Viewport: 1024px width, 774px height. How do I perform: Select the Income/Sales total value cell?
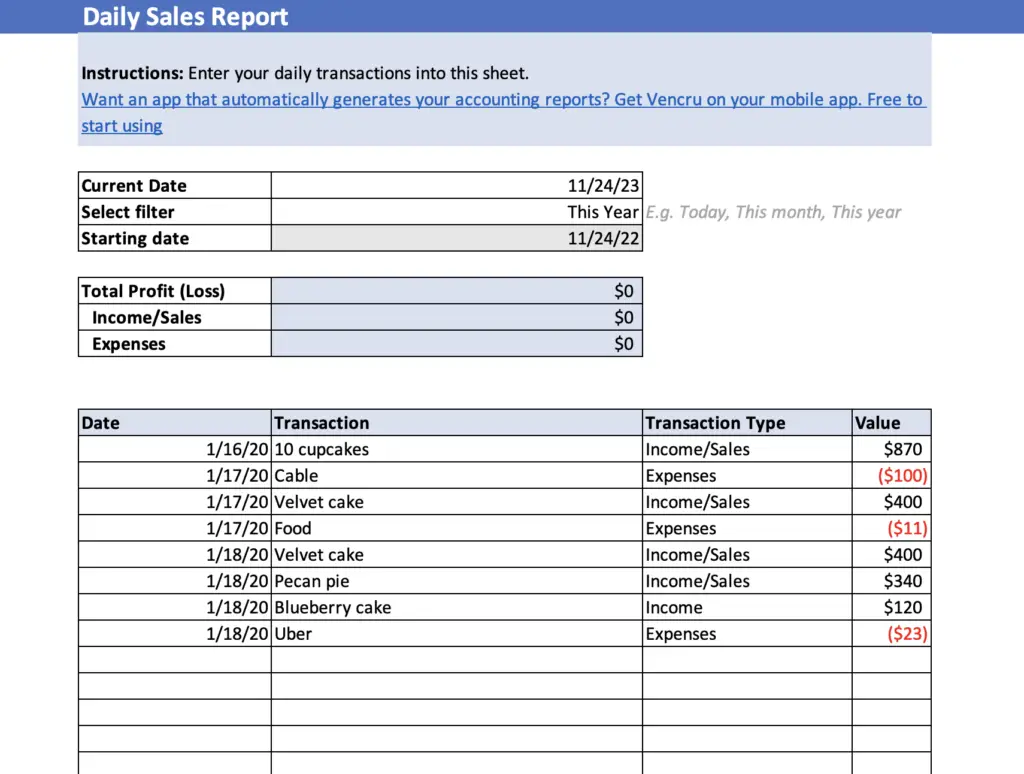pos(456,318)
